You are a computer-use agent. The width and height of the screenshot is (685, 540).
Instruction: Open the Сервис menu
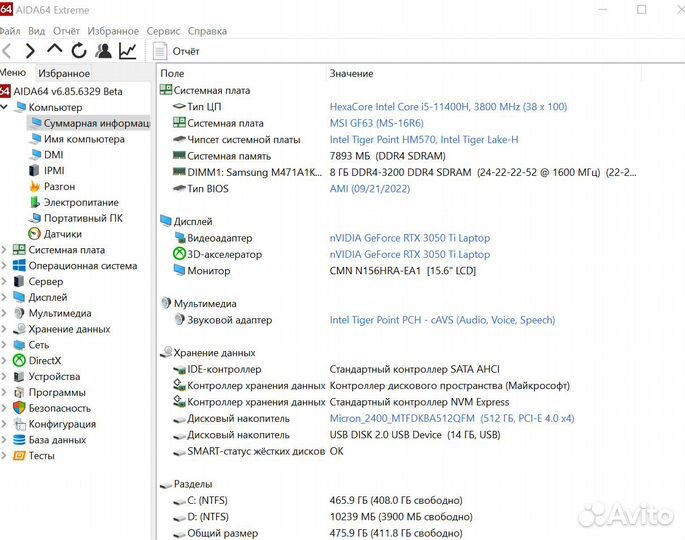tap(163, 31)
